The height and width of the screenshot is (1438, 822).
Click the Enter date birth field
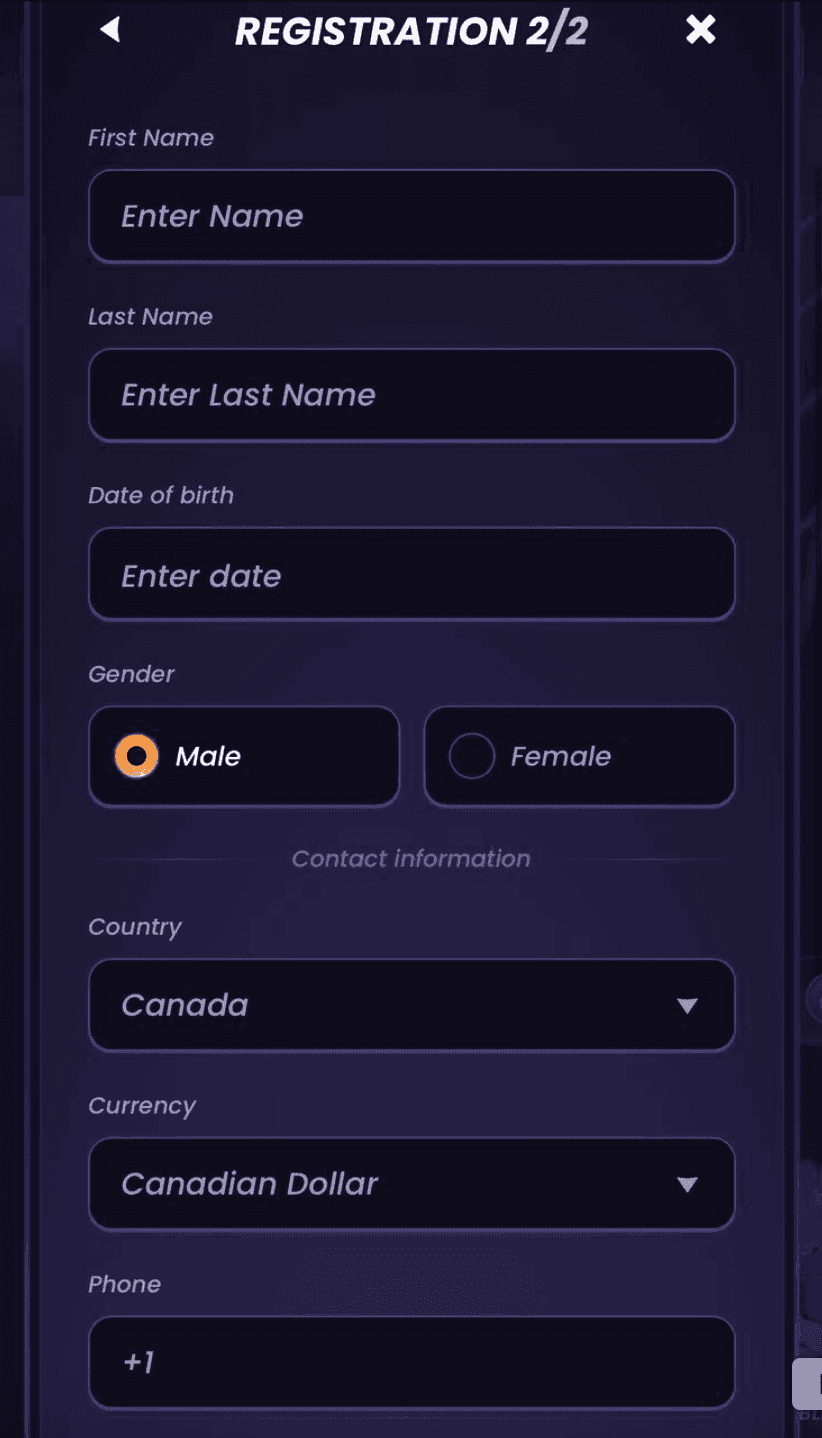[411, 574]
